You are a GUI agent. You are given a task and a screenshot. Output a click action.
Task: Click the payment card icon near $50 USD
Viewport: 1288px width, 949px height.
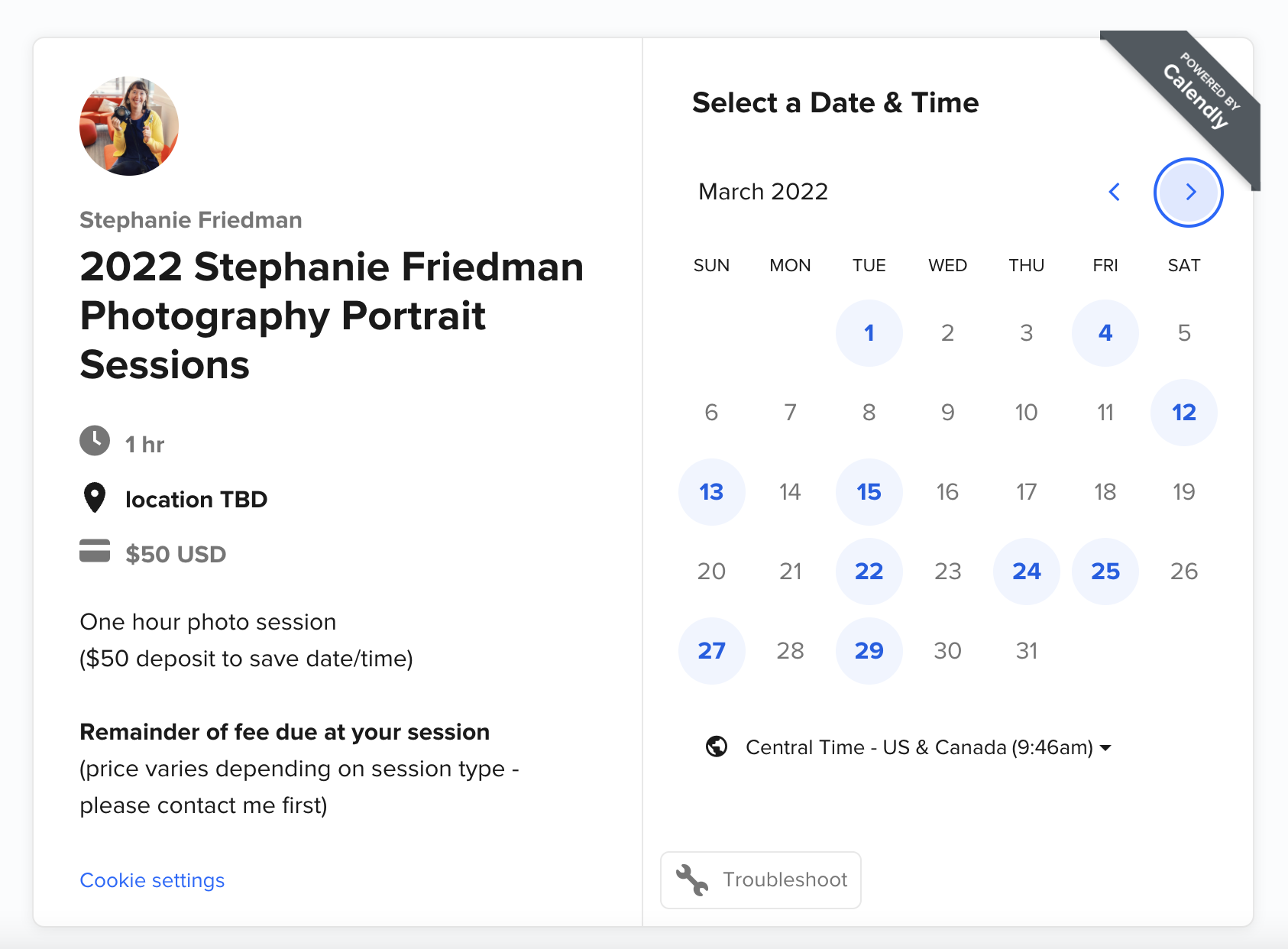pyautogui.click(x=95, y=553)
